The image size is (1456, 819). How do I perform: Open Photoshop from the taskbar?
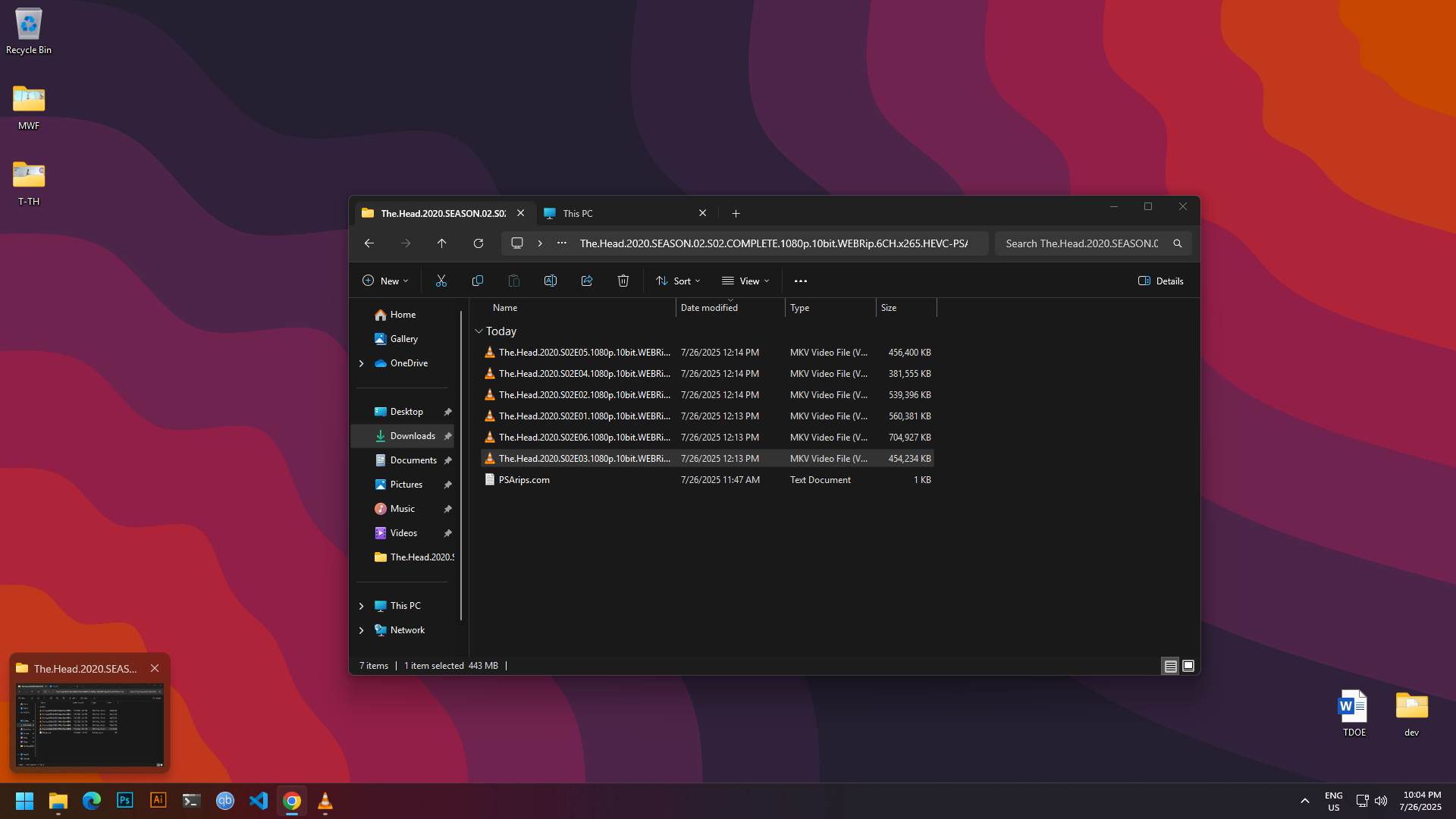pyautogui.click(x=125, y=801)
